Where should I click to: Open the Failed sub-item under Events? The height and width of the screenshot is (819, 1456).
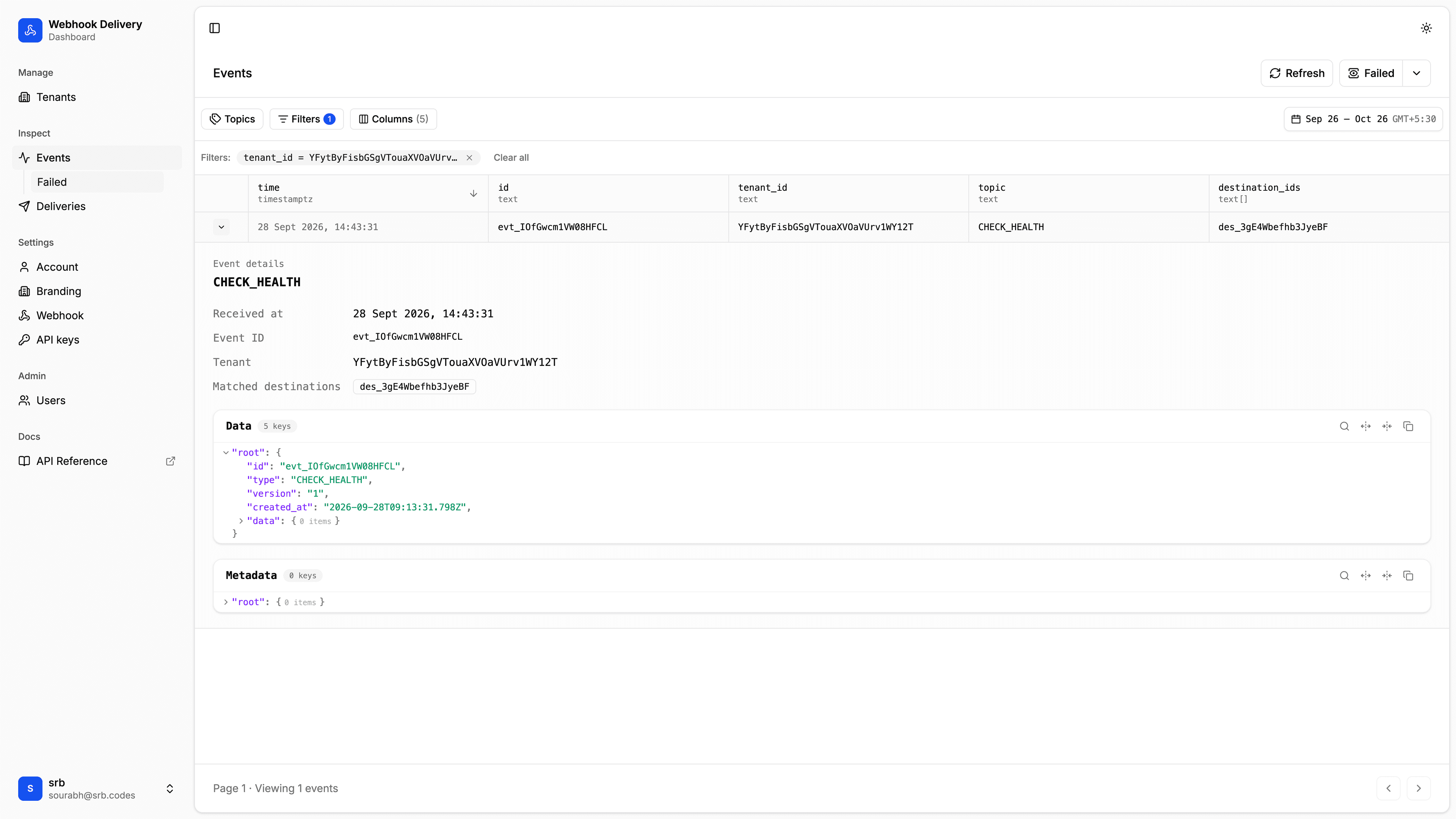(x=97, y=182)
